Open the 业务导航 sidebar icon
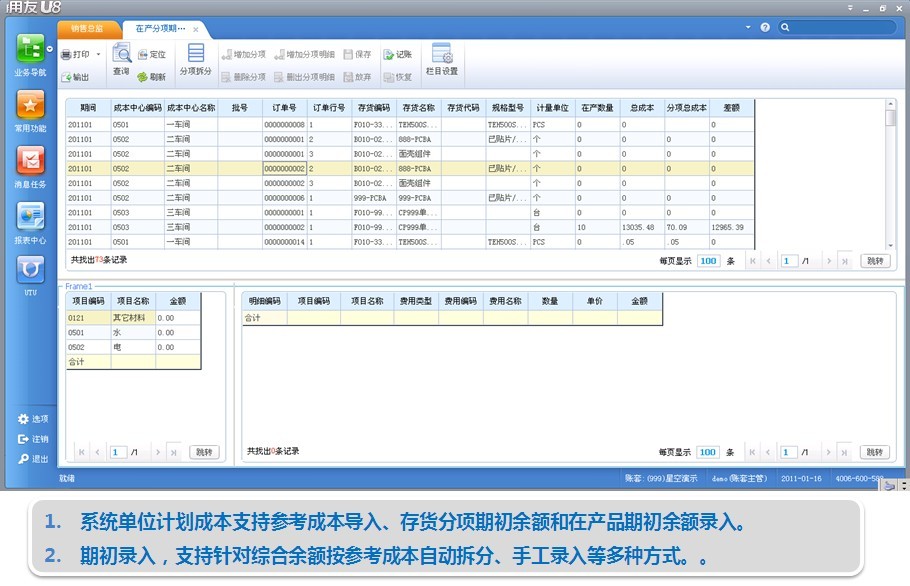 coord(30,48)
